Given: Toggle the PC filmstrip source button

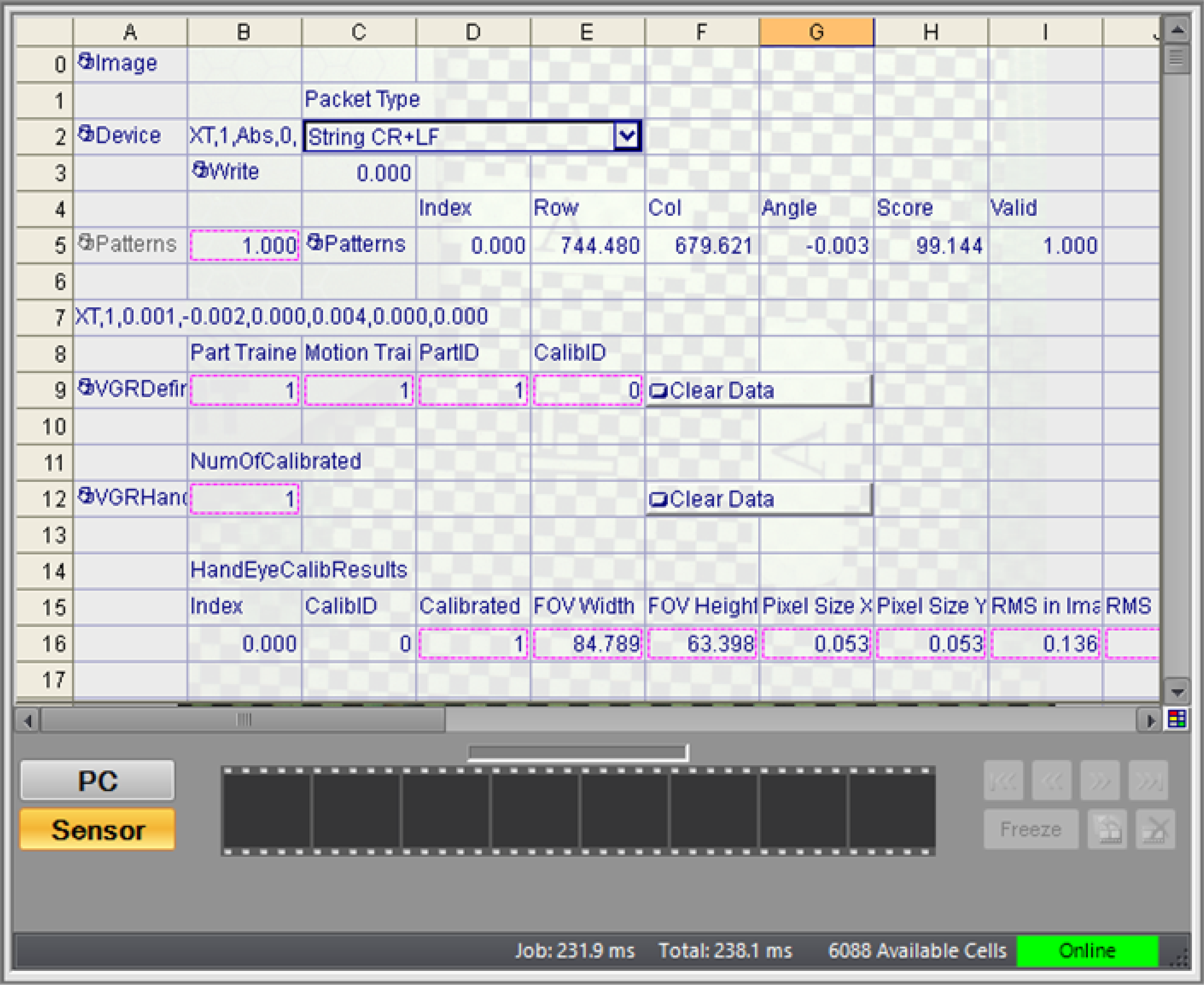Looking at the screenshot, I should (x=98, y=781).
